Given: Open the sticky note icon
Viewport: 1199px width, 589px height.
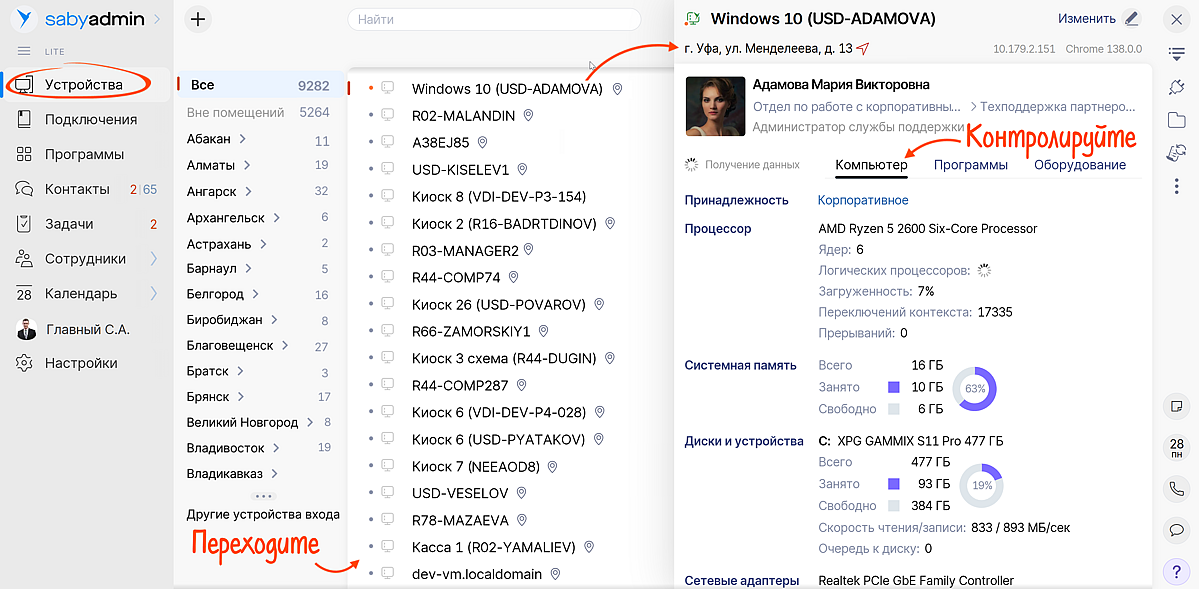Looking at the screenshot, I should (1176, 406).
